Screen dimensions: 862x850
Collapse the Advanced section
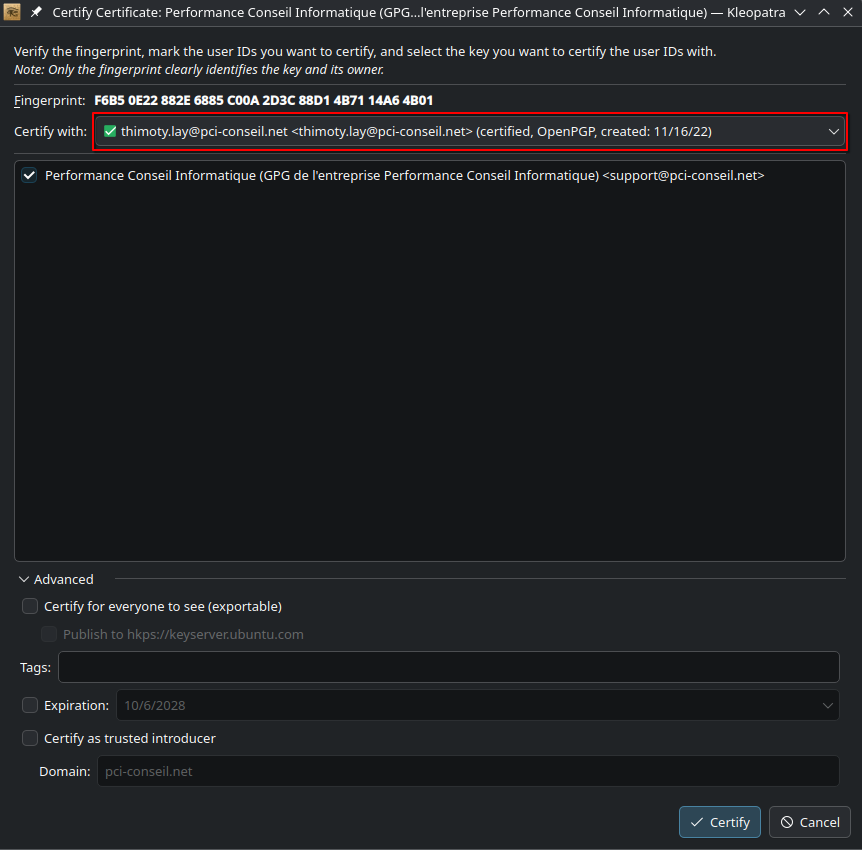coord(24,579)
